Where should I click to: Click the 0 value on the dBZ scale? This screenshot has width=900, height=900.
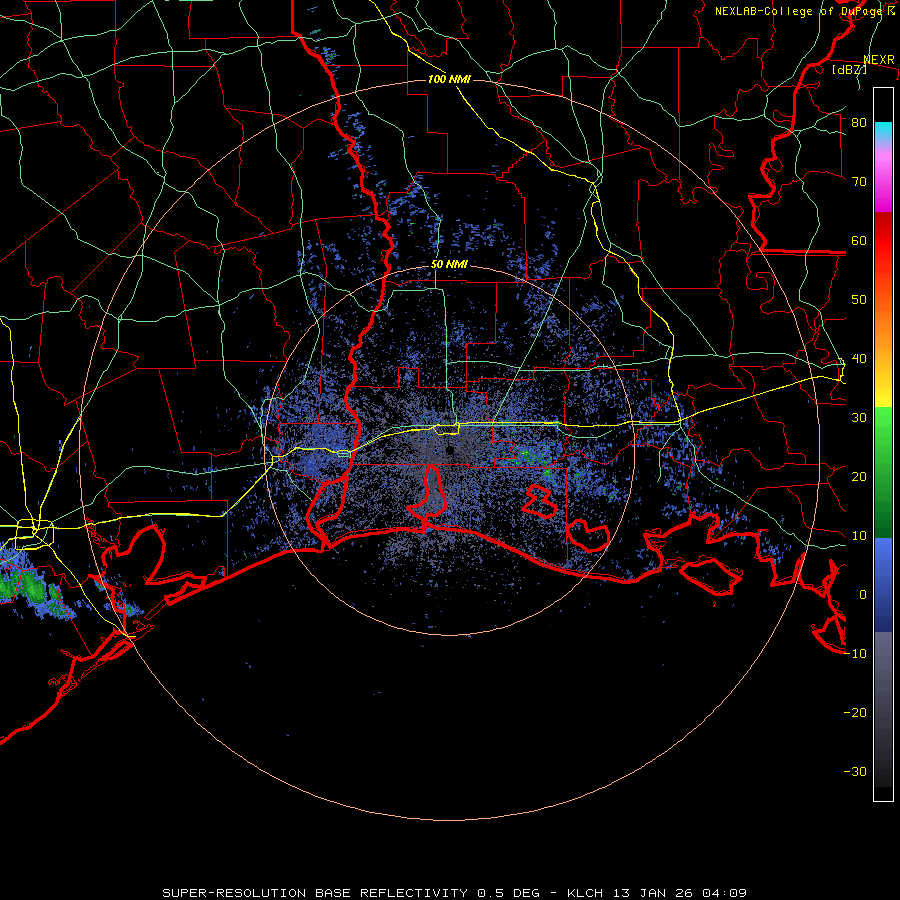863,595
